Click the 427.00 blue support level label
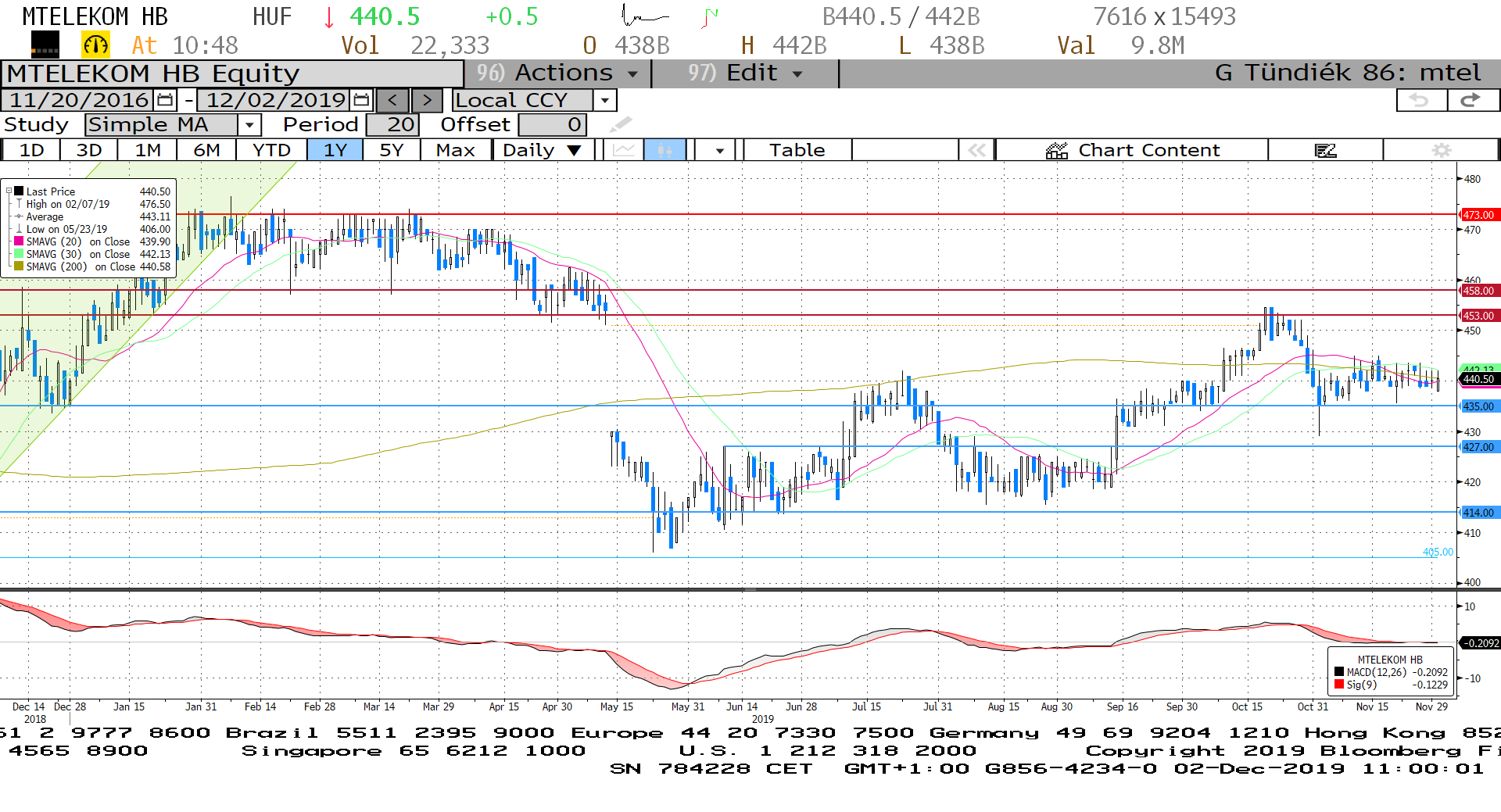1501x812 pixels. click(1479, 447)
